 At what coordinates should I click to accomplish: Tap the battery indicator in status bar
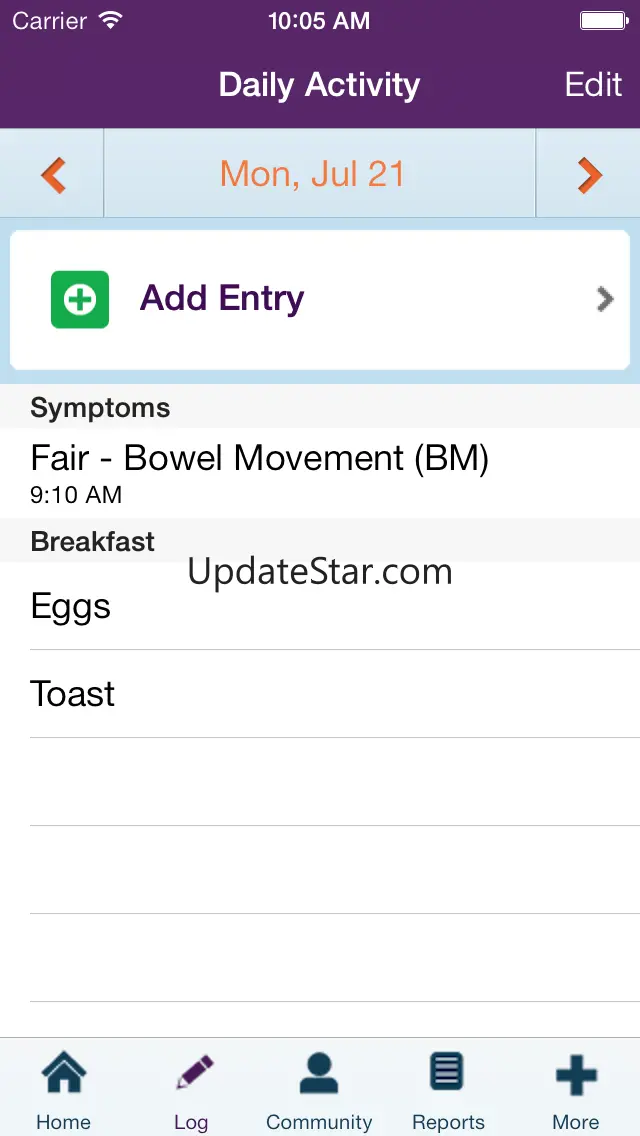(x=603, y=20)
